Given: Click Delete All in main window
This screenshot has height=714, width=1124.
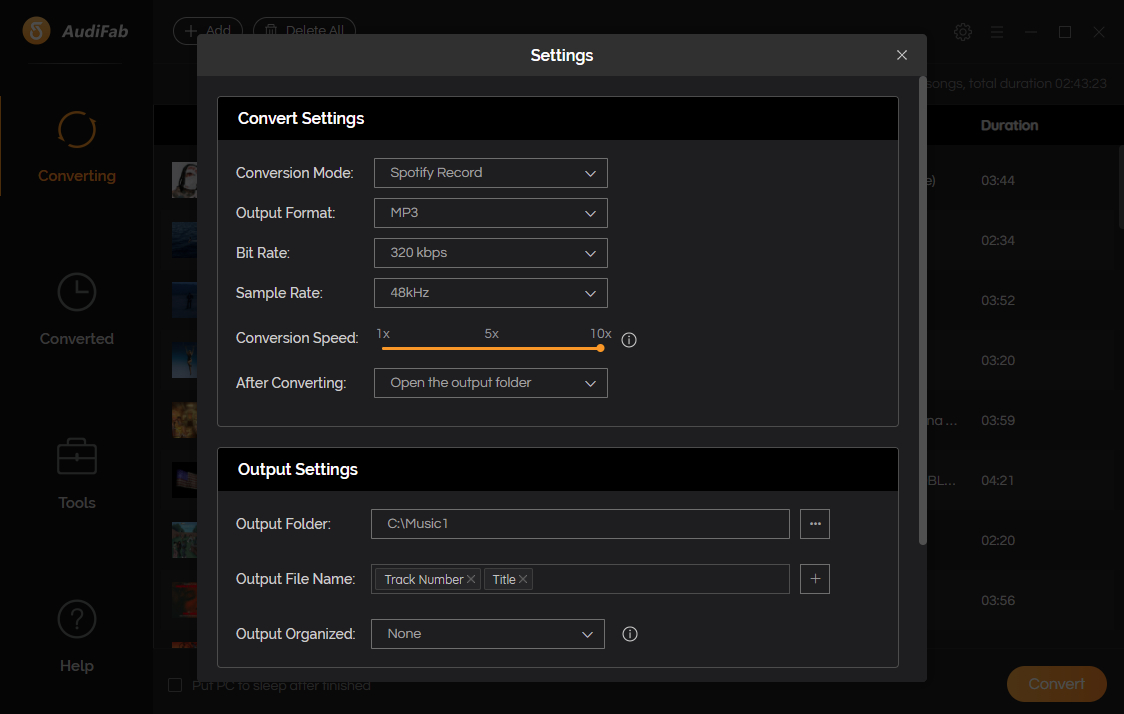Looking at the screenshot, I should point(305,31).
